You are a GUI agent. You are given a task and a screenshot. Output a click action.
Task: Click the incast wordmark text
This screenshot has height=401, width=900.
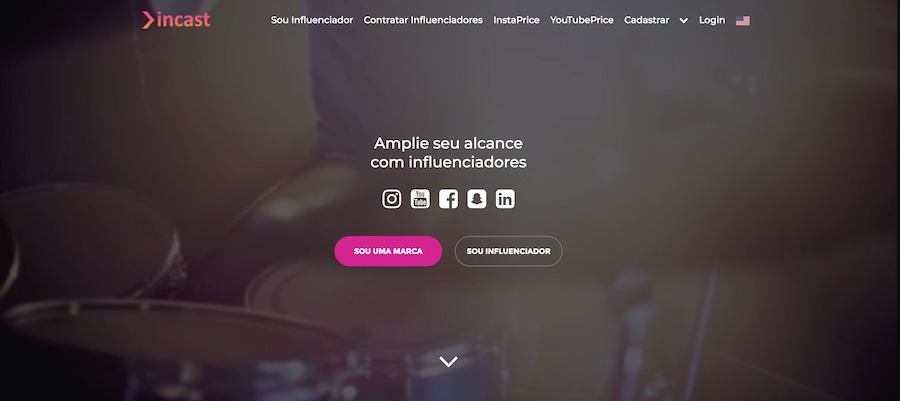(184, 20)
